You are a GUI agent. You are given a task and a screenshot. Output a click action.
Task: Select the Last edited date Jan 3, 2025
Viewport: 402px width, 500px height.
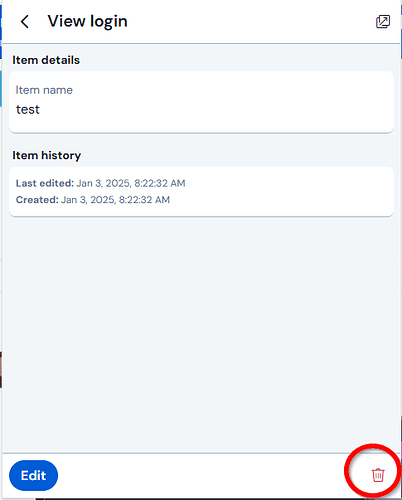coord(103,183)
